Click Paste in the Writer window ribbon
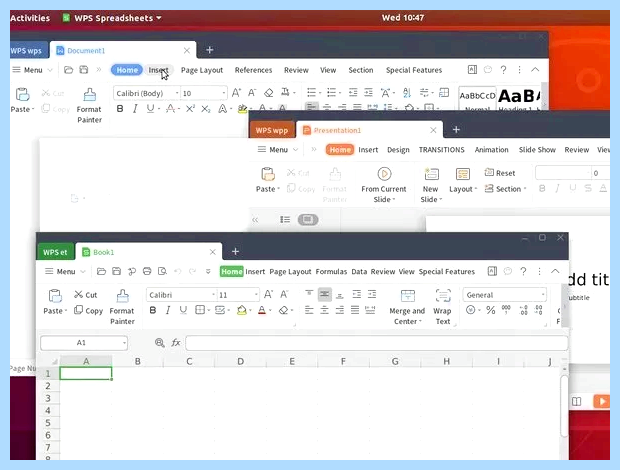 (22, 100)
